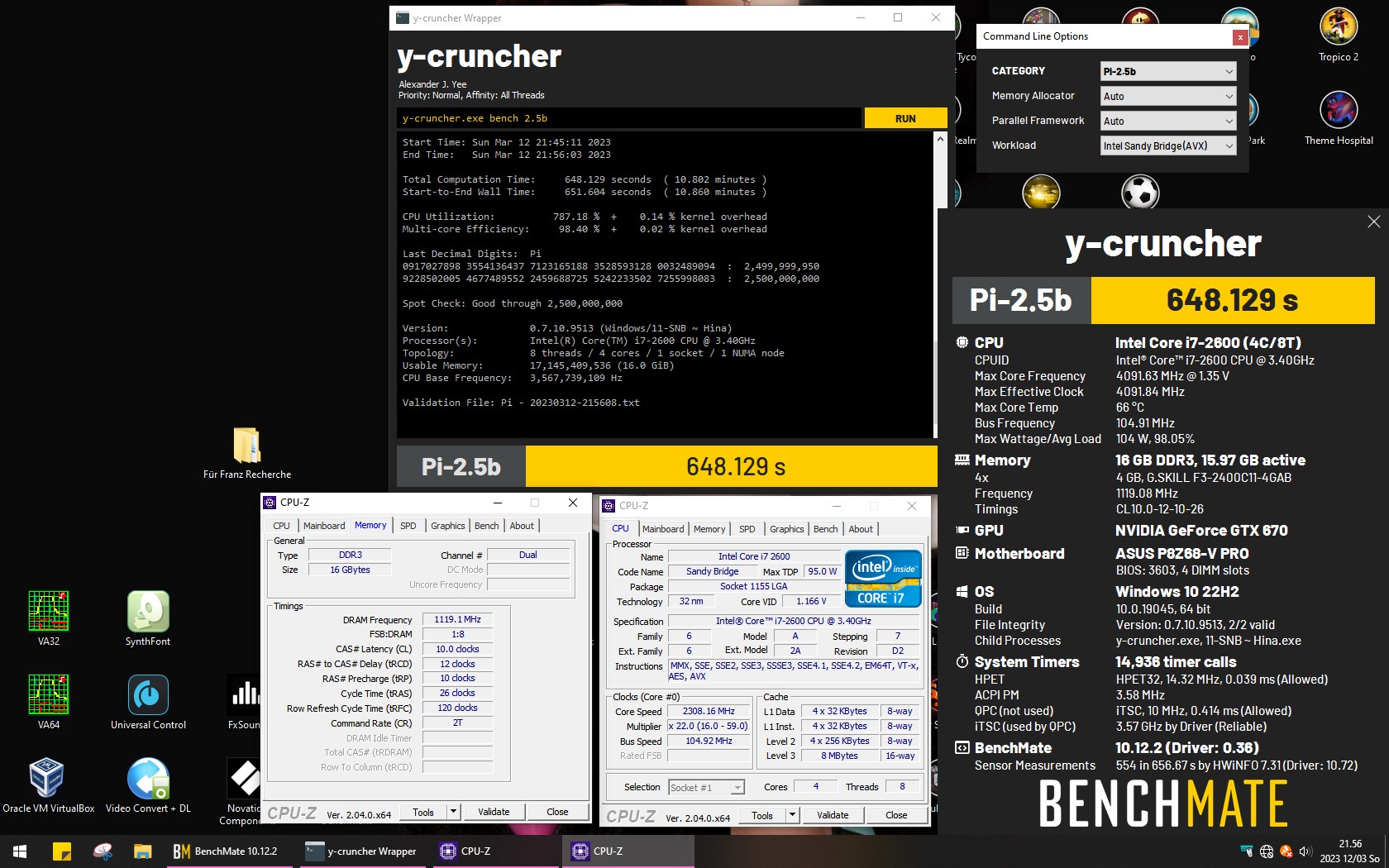Open the Memory Allocator dropdown
Image resolution: width=1389 pixels, height=868 pixels.
click(x=1168, y=96)
